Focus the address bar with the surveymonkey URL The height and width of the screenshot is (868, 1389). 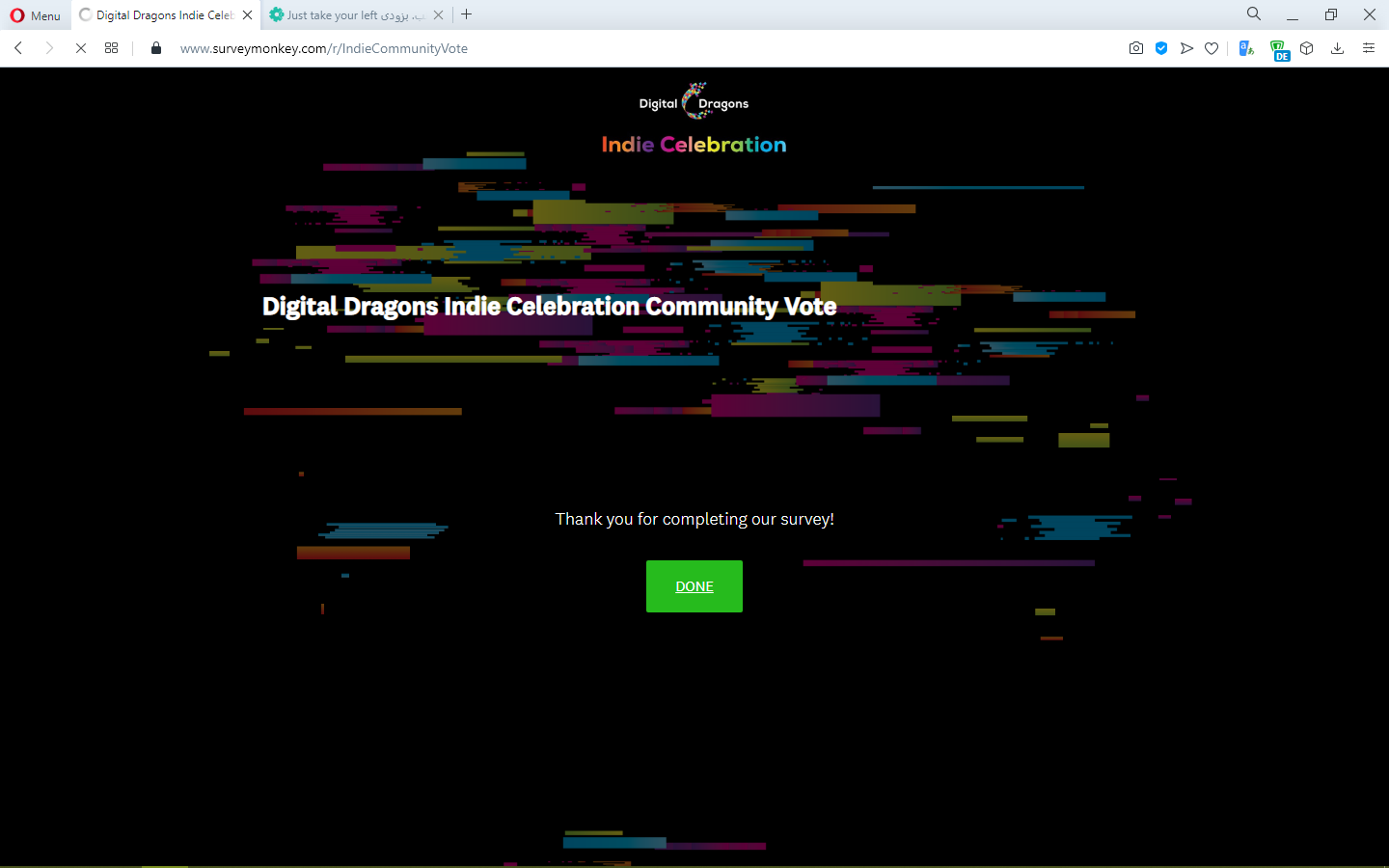point(324,48)
